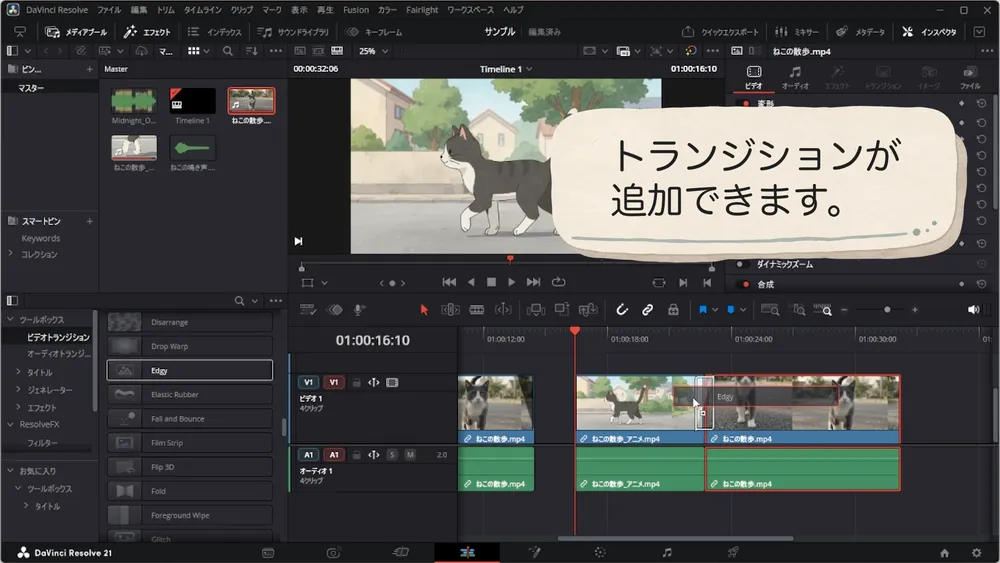Open the flag color dropdown

pyautogui.click(x=715, y=310)
